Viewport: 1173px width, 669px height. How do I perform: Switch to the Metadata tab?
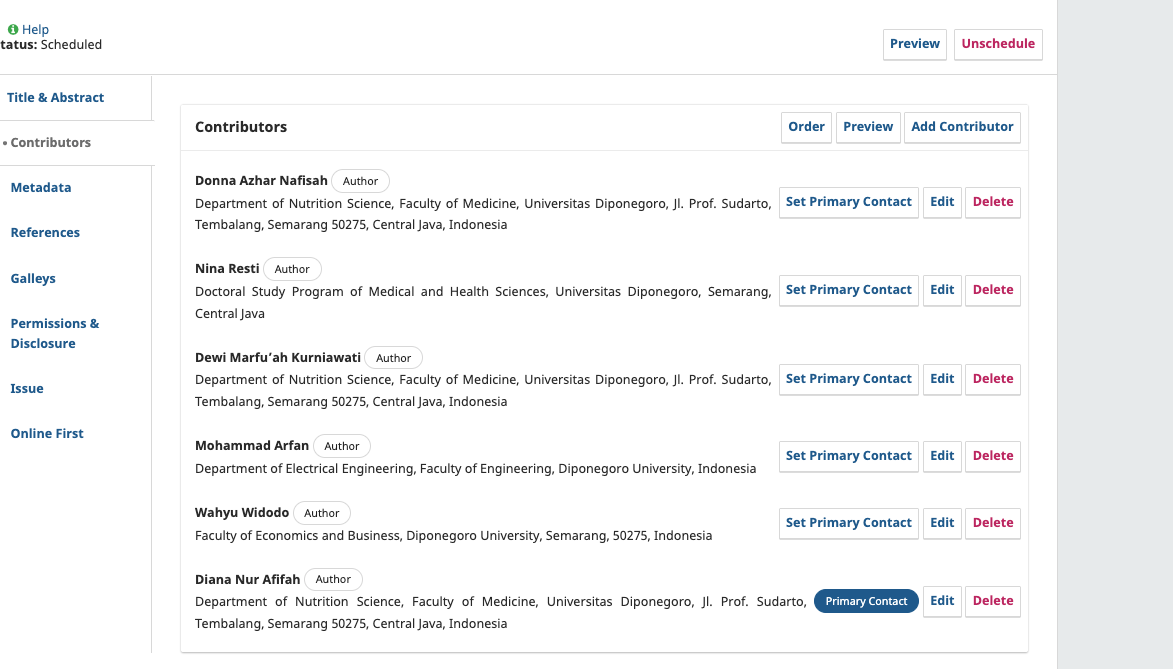(41, 188)
